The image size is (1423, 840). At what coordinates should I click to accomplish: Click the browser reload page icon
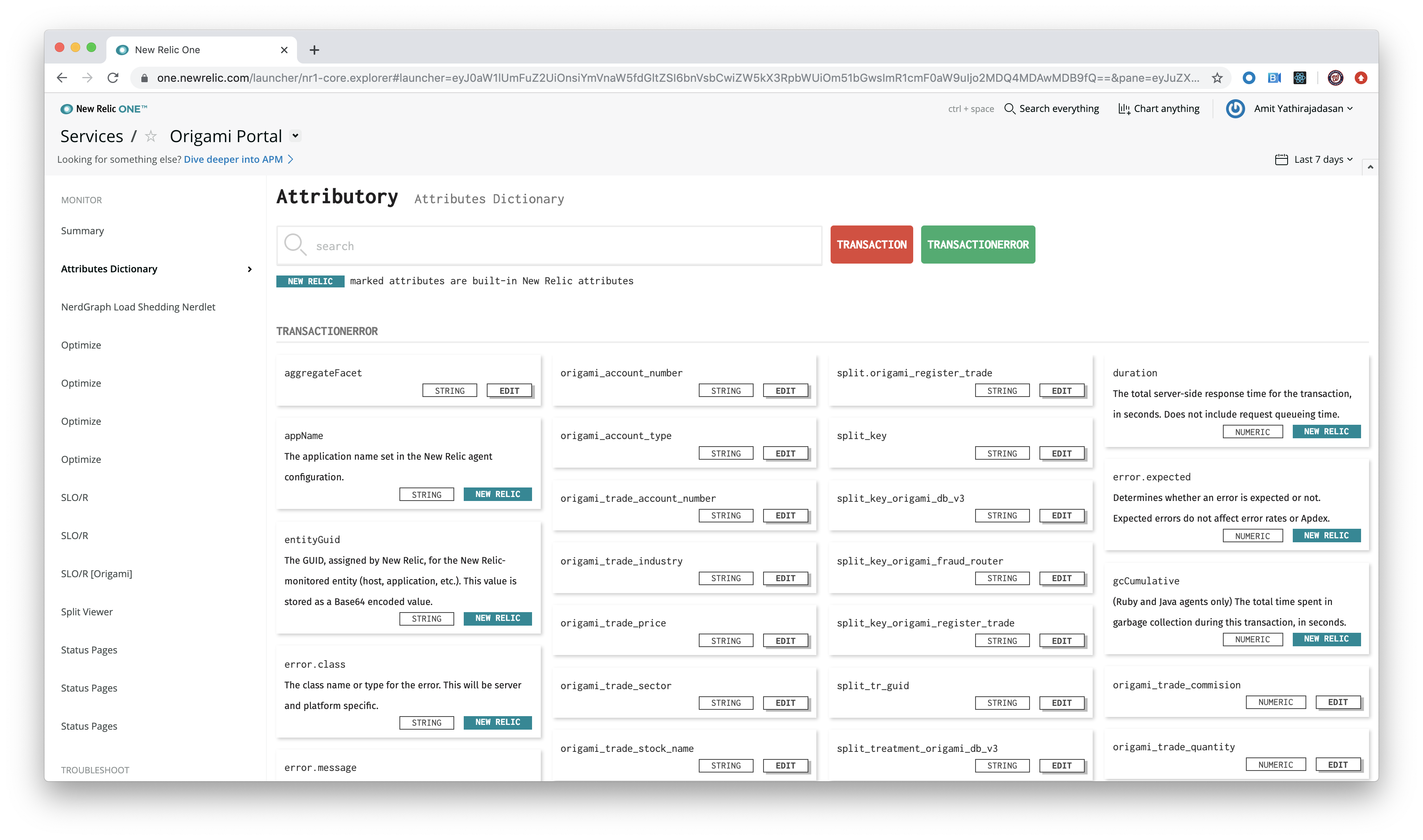113,78
